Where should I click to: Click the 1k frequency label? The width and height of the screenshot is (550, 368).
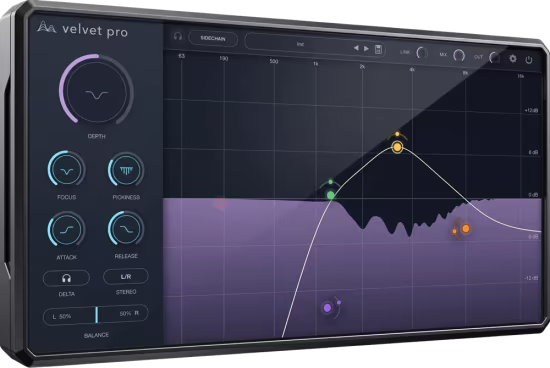click(x=316, y=64)
